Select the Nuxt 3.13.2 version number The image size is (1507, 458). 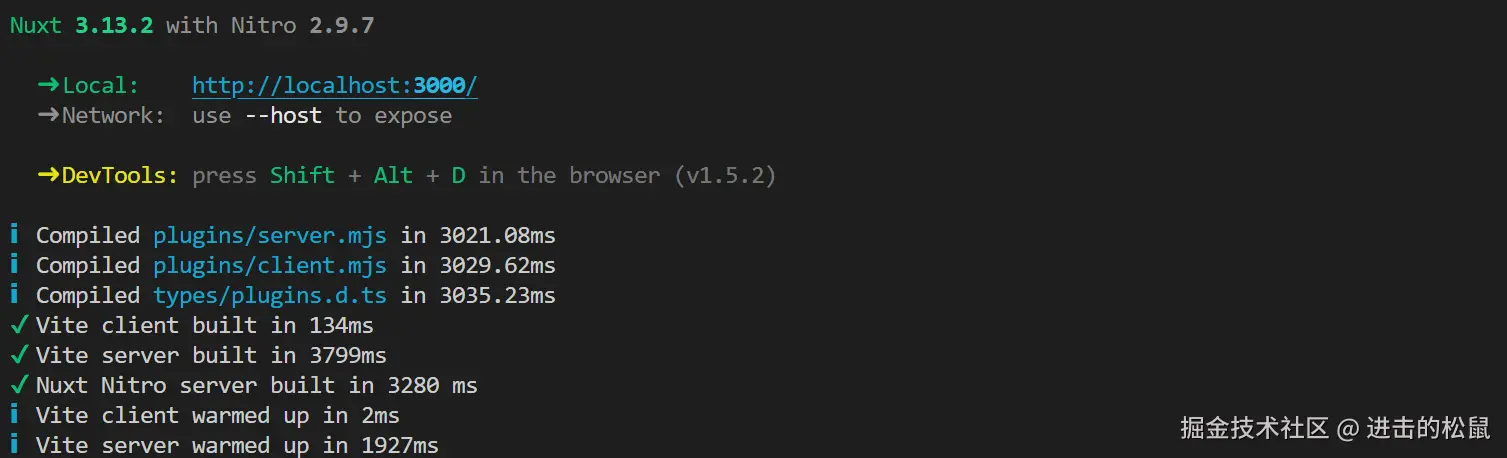tap(114, 26)
